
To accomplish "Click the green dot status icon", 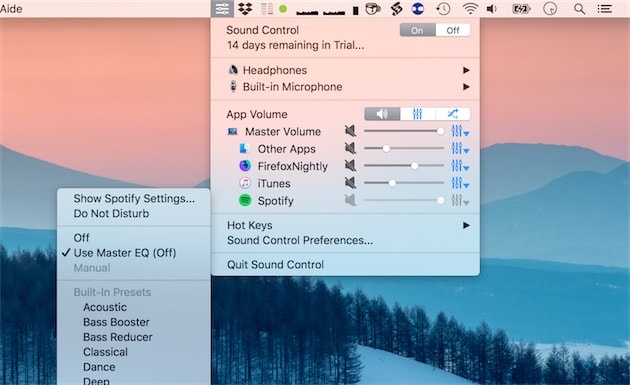I will [x=283, y=9].
